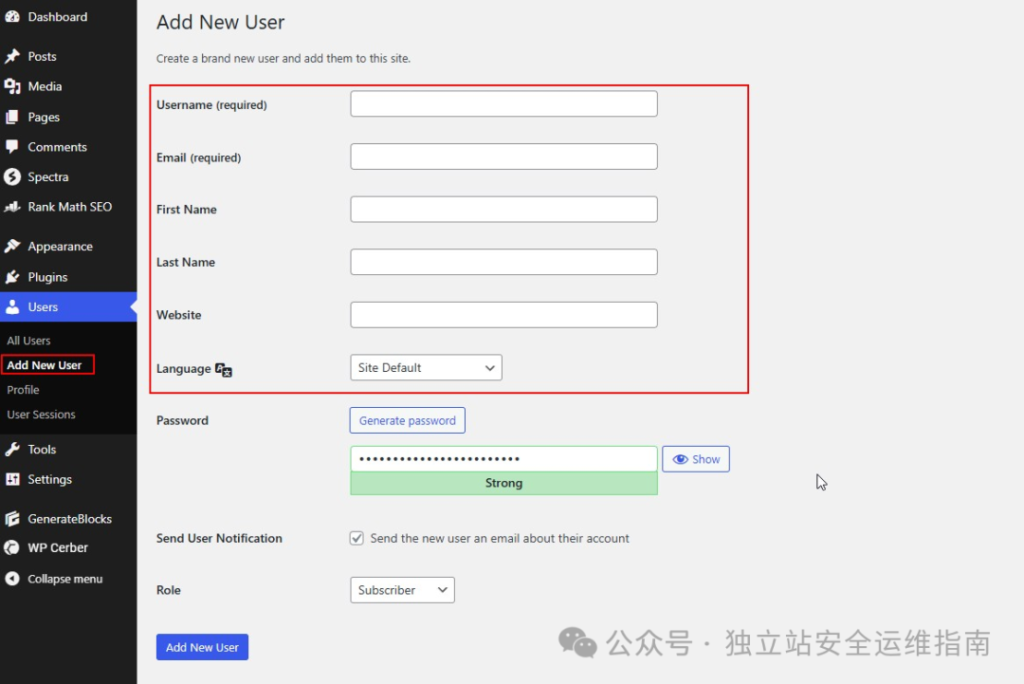The height and width of the screenshot is (684, 1024).
Task: Open the All Users submenu link
Action: 29,340
